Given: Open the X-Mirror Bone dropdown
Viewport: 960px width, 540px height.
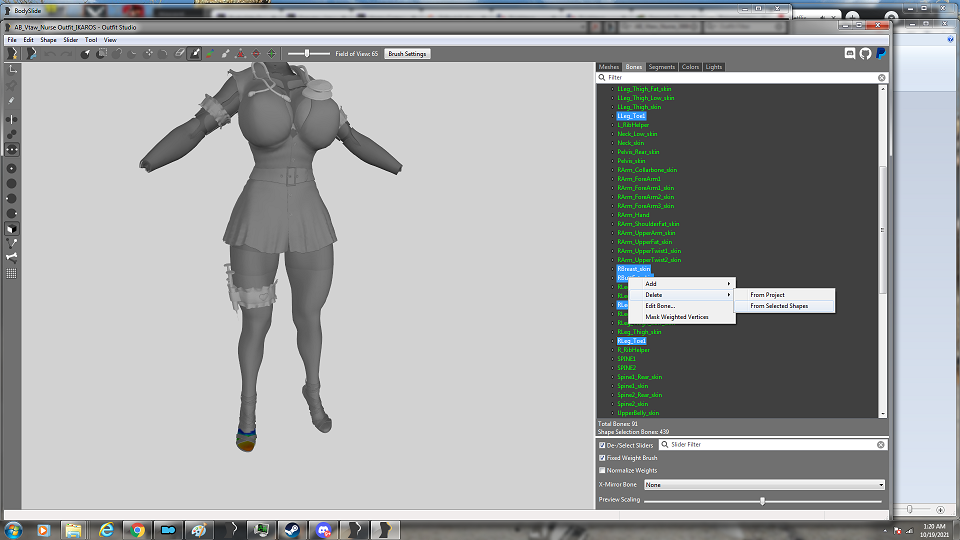Looking at the screenshot, I should click(x=764, y=485).
